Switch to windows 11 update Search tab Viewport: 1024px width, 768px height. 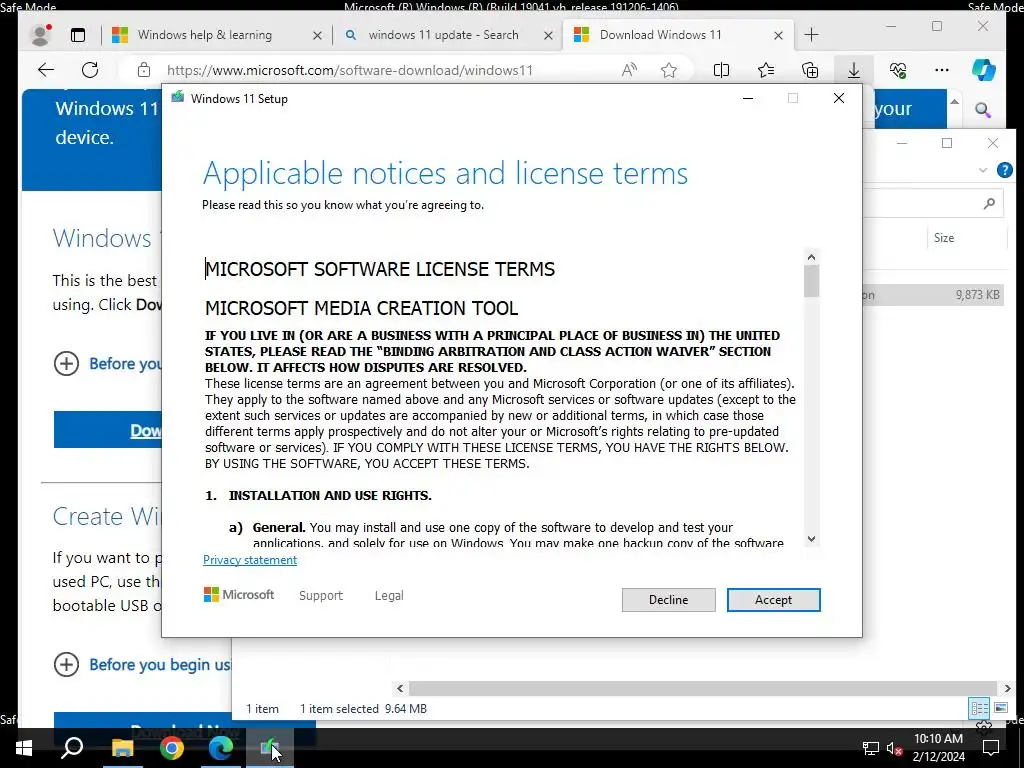443,35
